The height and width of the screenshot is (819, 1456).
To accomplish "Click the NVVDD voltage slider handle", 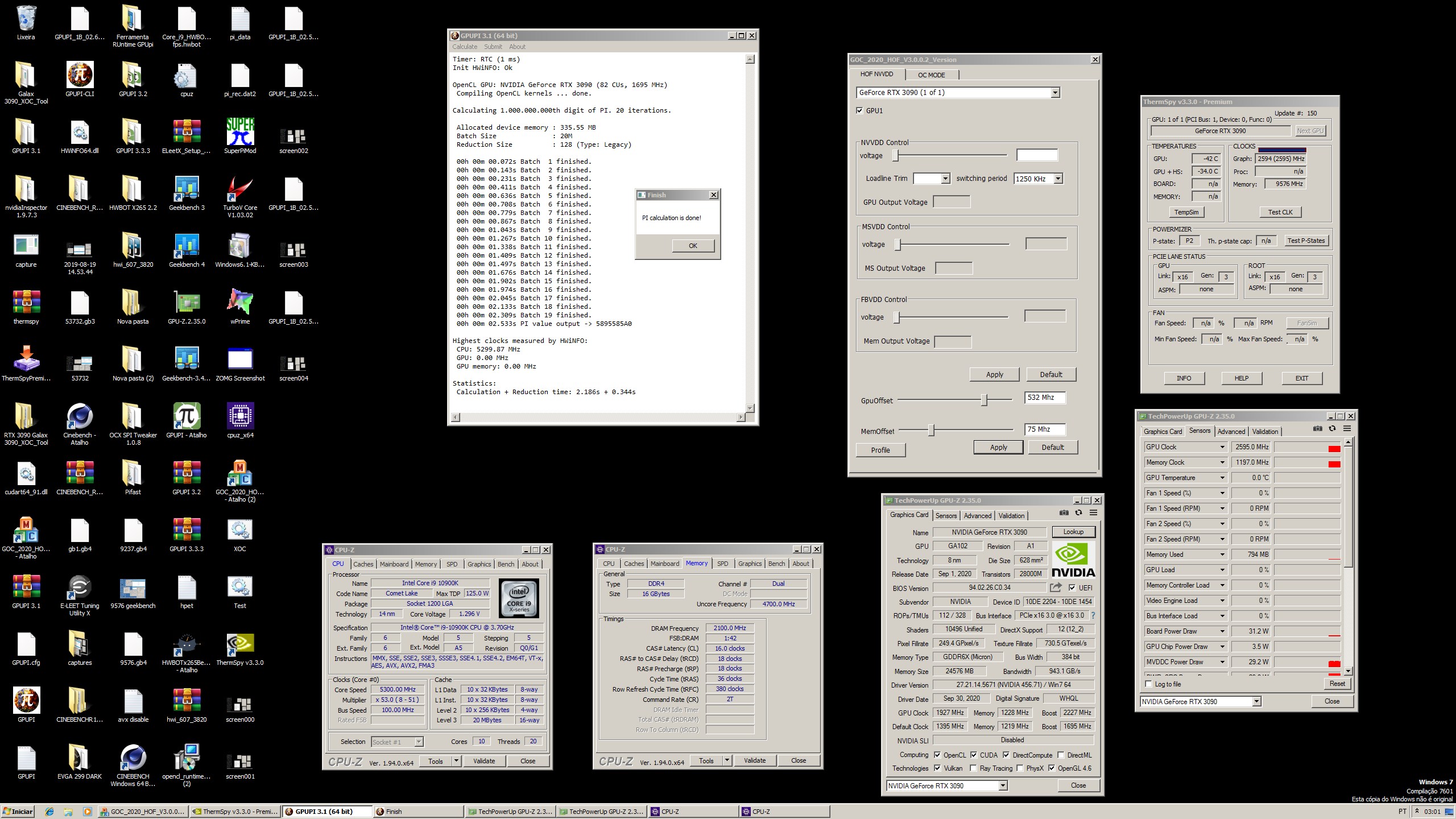I will (x=895, y=155).
